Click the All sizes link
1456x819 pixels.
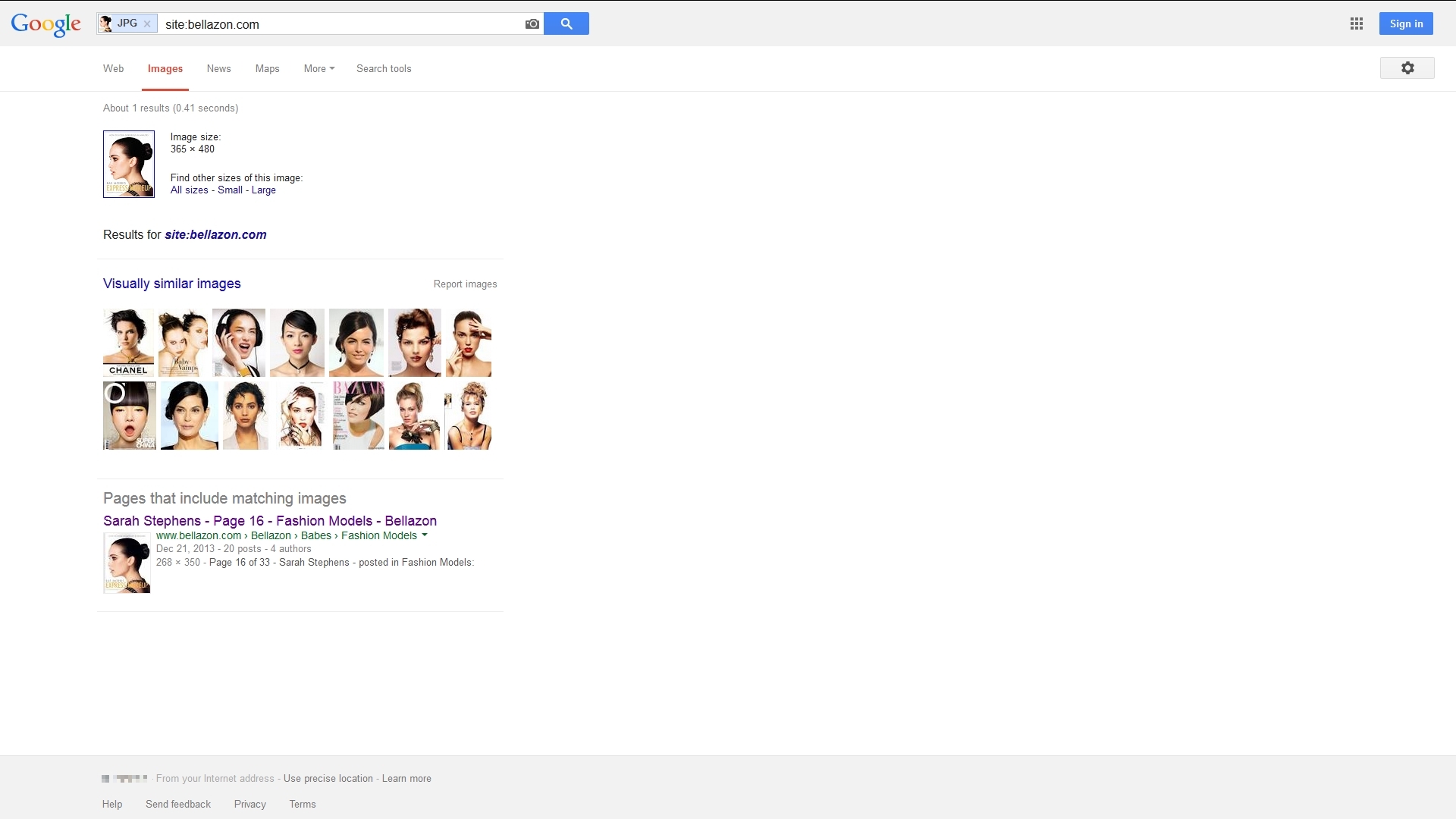tap(189, 190)
